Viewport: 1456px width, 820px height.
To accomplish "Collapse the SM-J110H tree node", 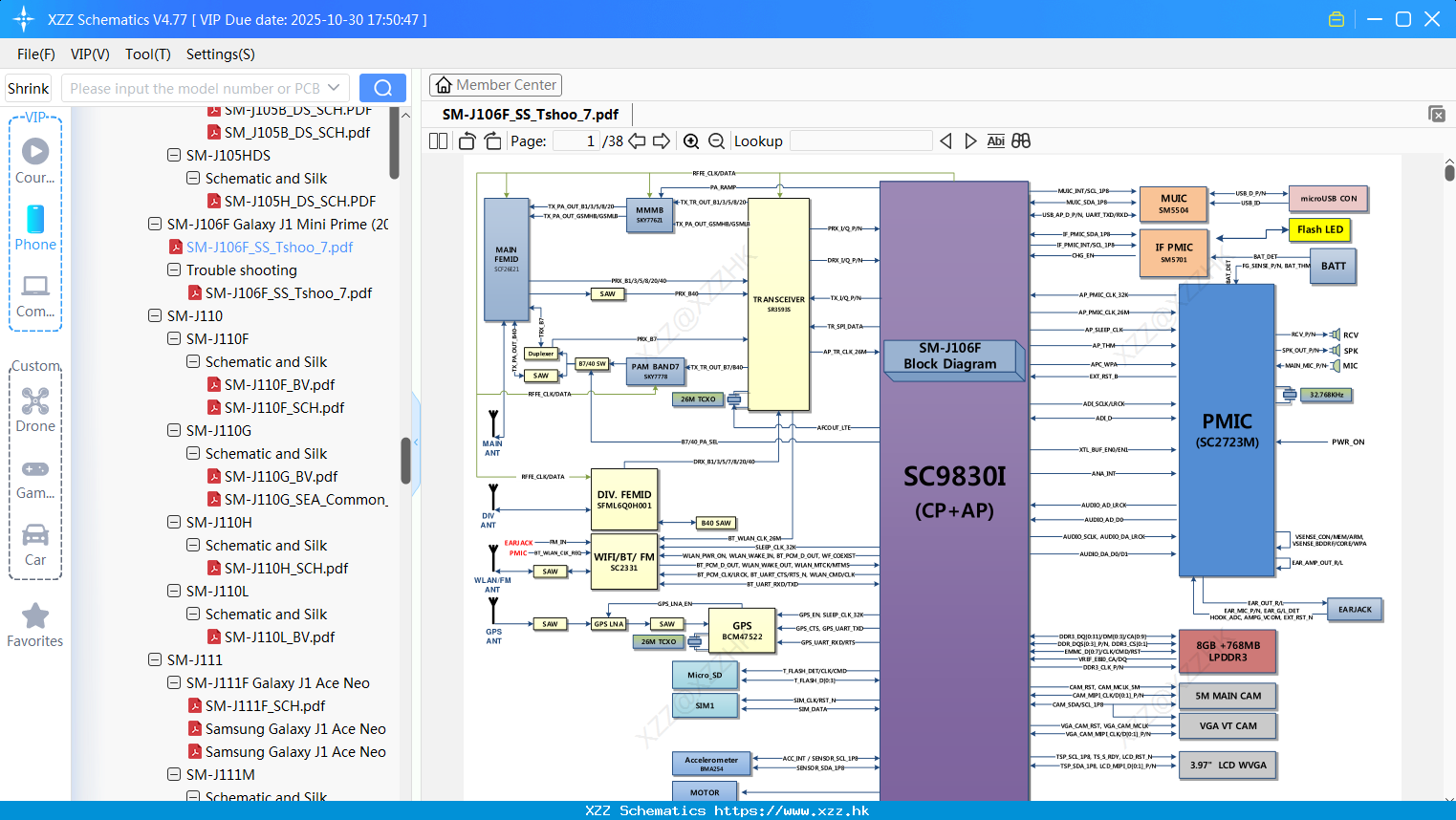I will (x=174, y=522).
